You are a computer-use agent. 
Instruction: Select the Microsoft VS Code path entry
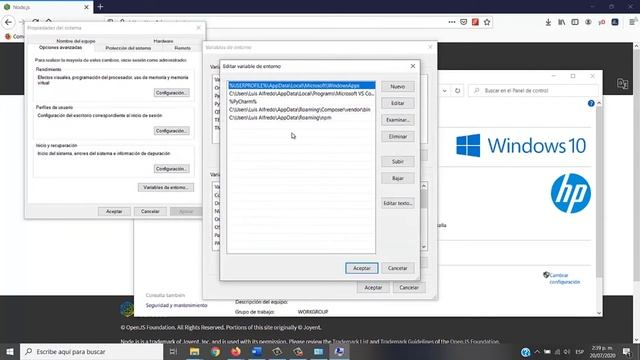point(301,93)
